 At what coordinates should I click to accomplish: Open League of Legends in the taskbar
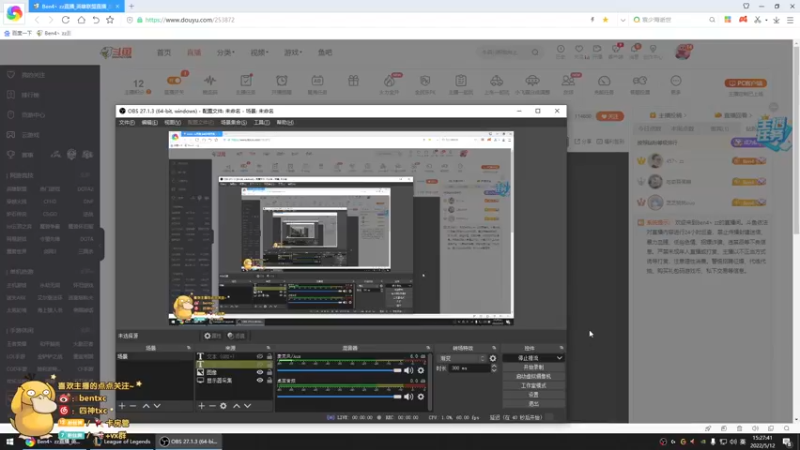pos(122,442)
